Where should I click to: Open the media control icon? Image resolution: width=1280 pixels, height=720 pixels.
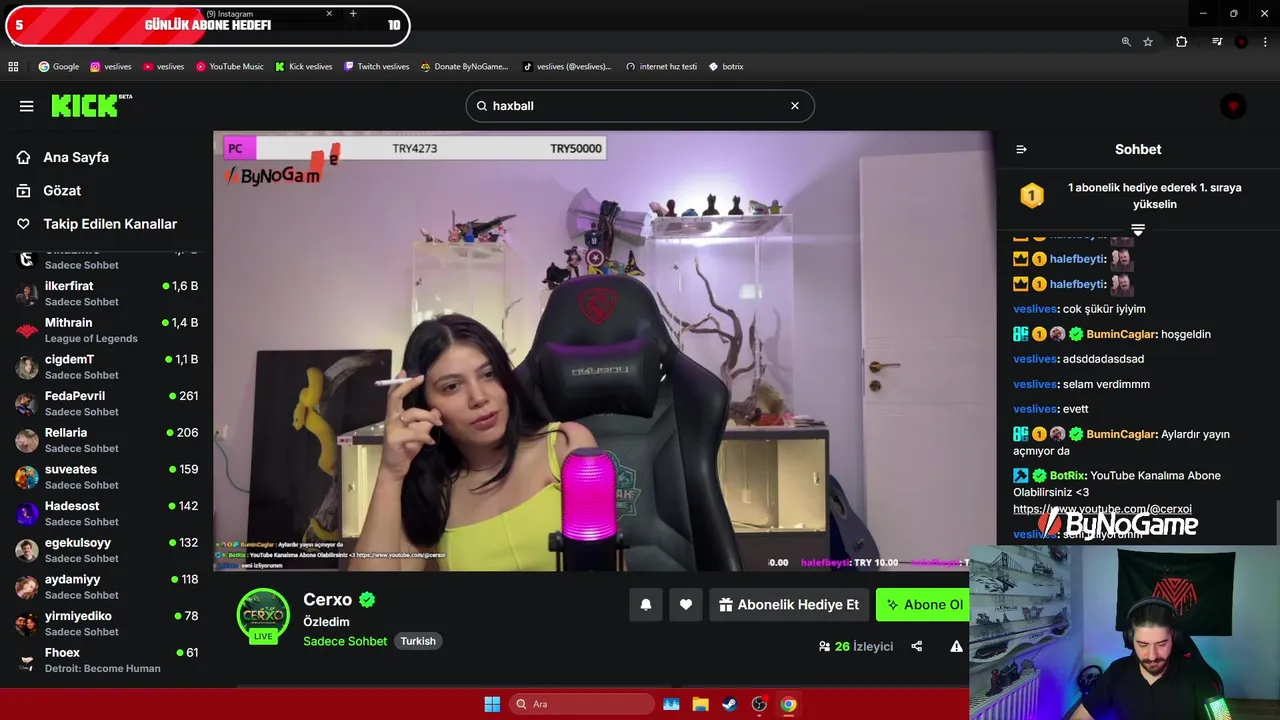1217,42
